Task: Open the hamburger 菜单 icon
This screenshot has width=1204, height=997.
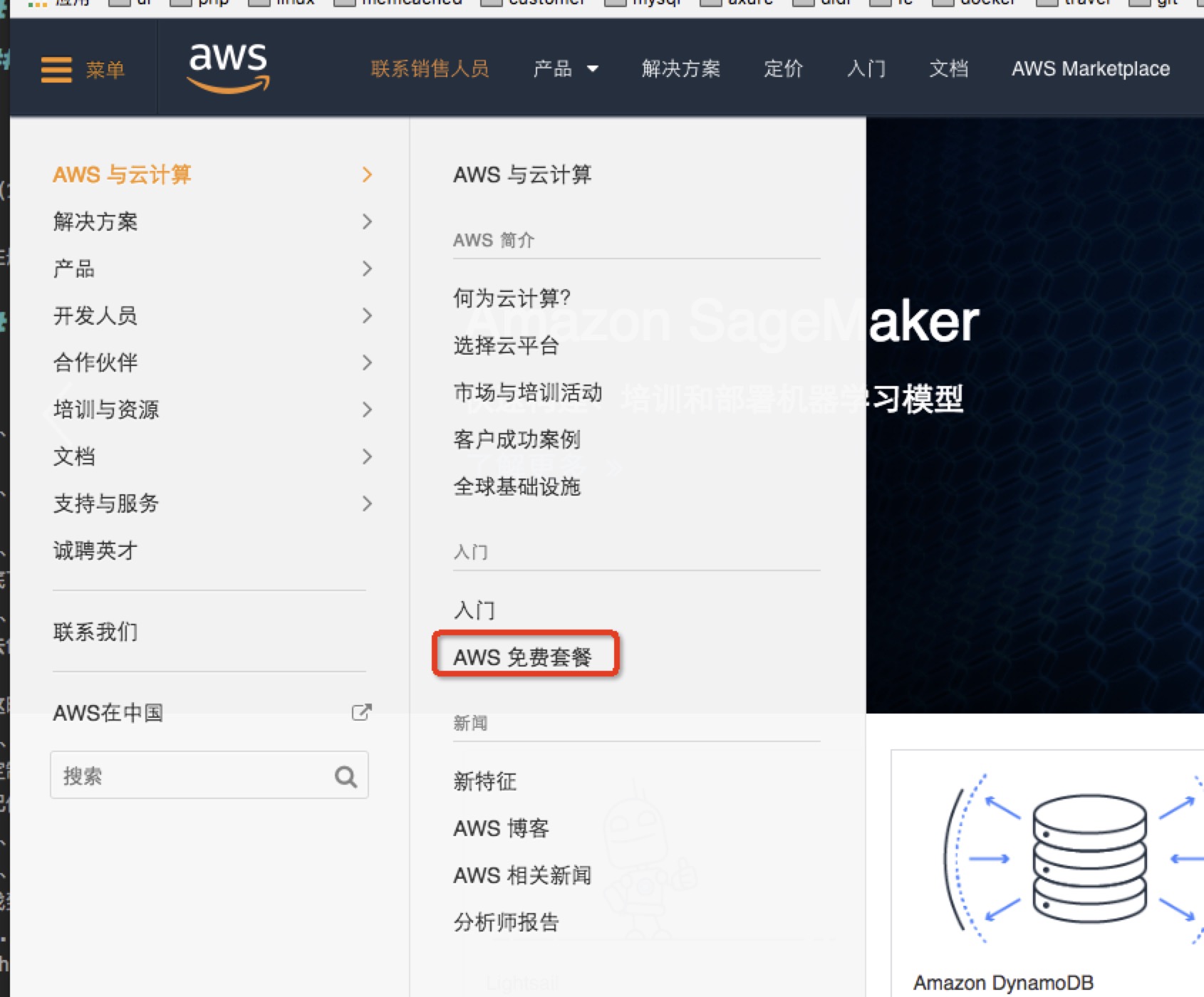Action: pos(56,70)
